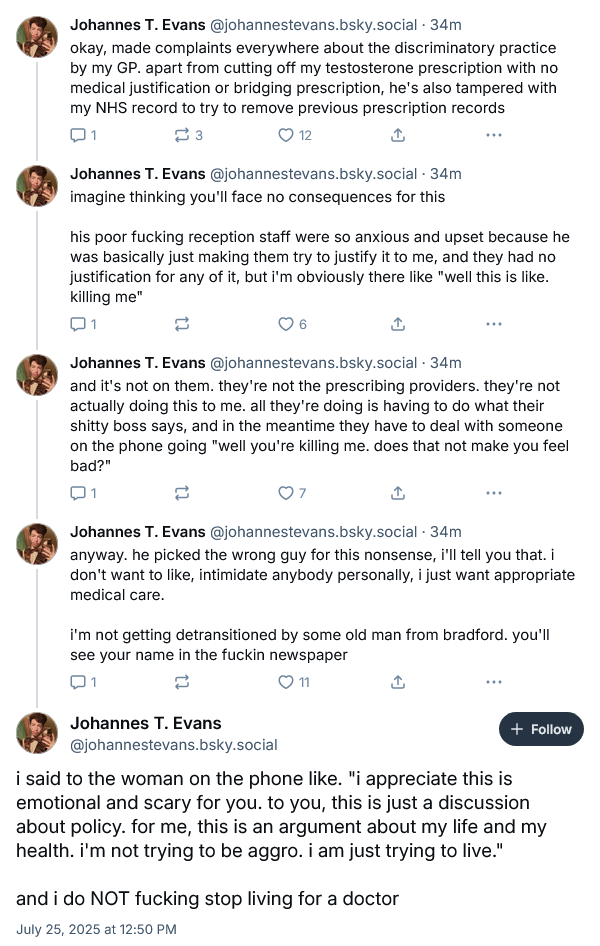600x946 pixels.
Task: Open @johannestevans.bsky.social handle under main post
Action: click(174, 745)
